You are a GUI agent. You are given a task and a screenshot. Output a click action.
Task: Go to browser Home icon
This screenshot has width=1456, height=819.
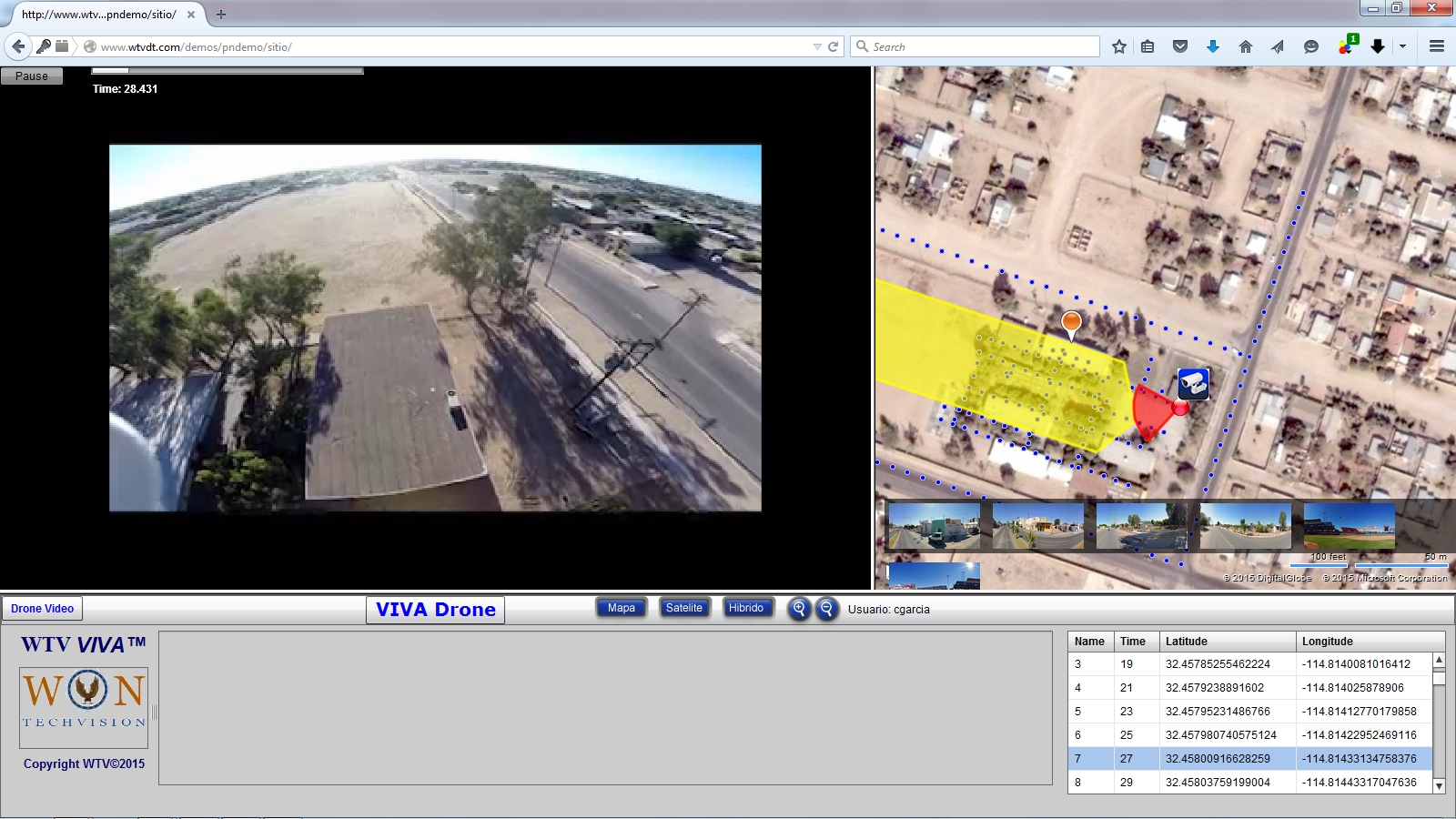[1246, 46]
